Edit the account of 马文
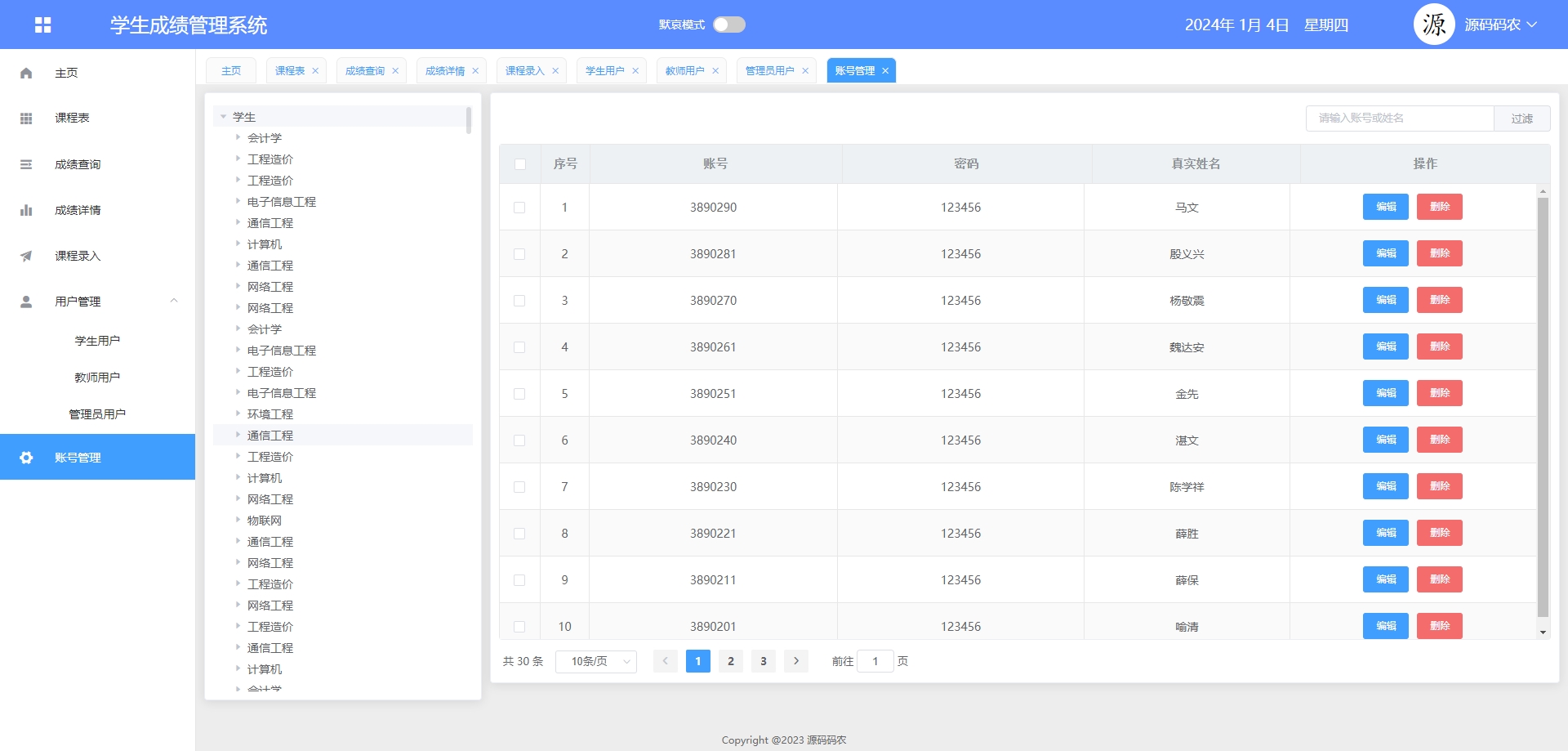The width and height of the screenshot is (1568, 751). [x=1386, y=207]
